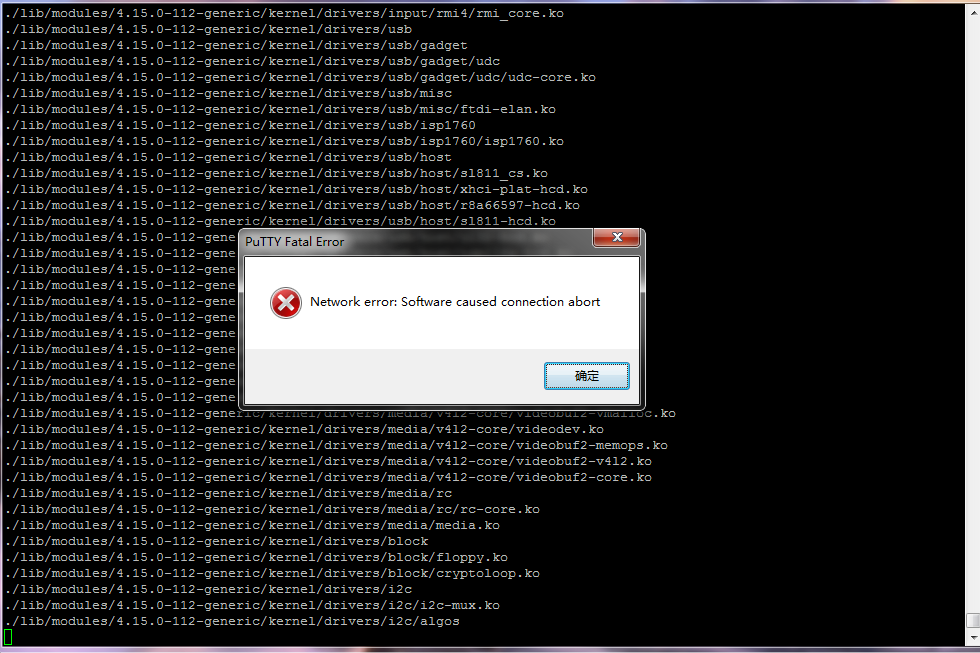
Task: Click the r8a66597-hcd.ko path line
Action: pos(292,206)
